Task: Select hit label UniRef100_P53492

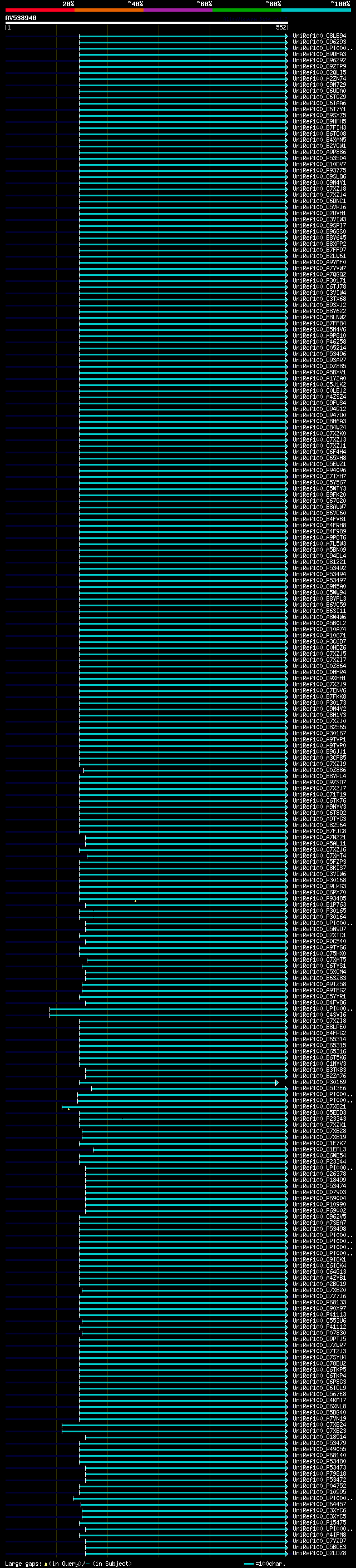Action: [x=319, y=568]
